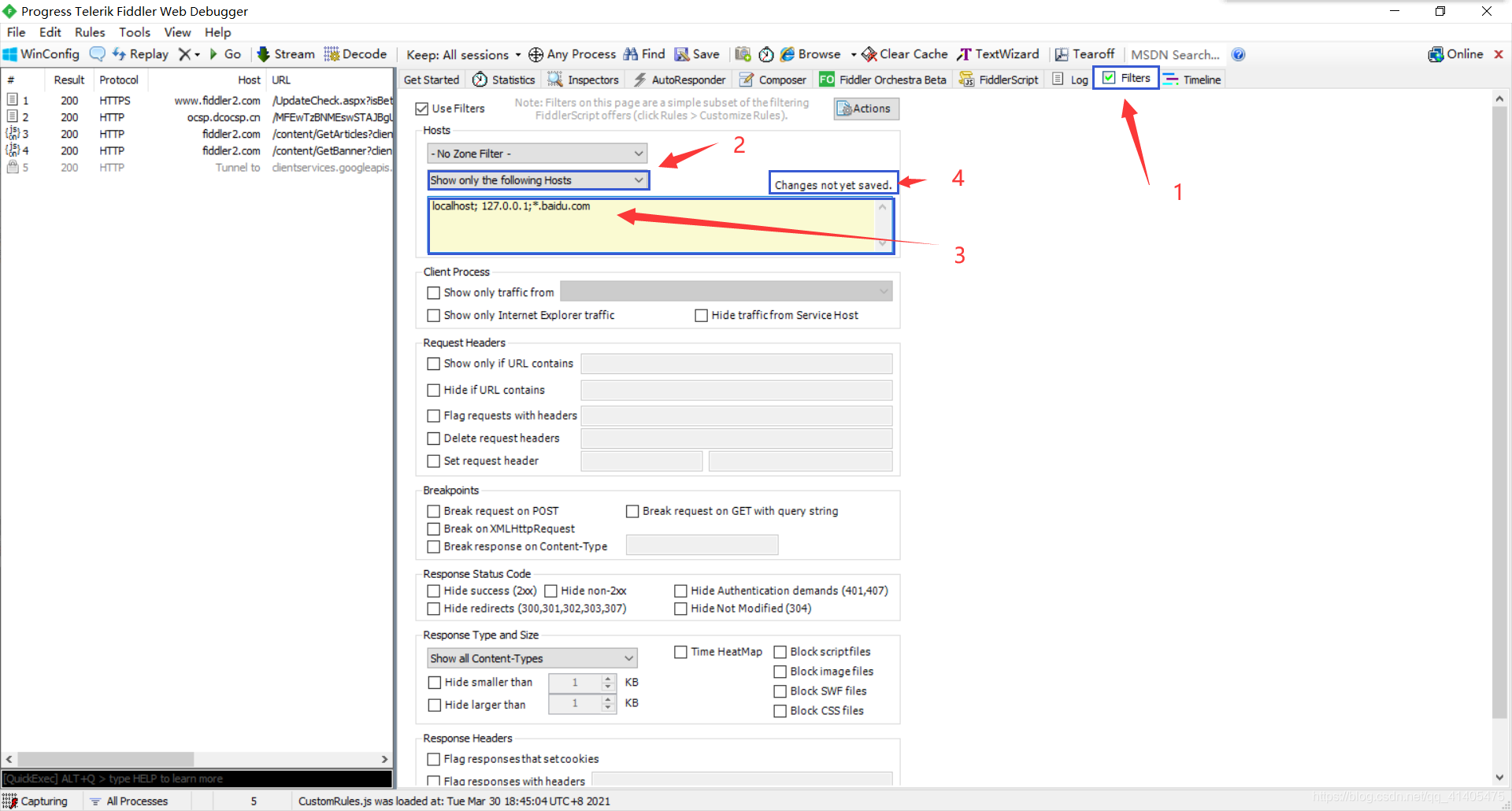This screenshot has width=1512, height=811.
Task: Open the Rules menu
Action: 90,32
